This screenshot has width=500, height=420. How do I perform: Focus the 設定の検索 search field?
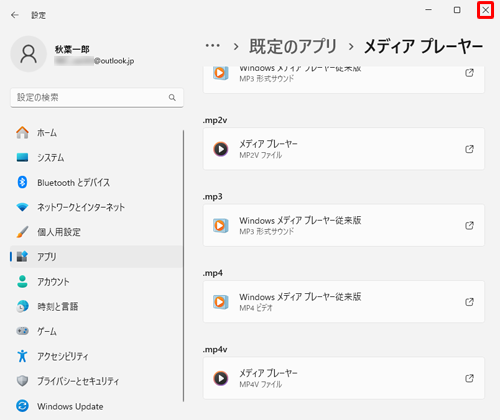(x=97, y=97)
